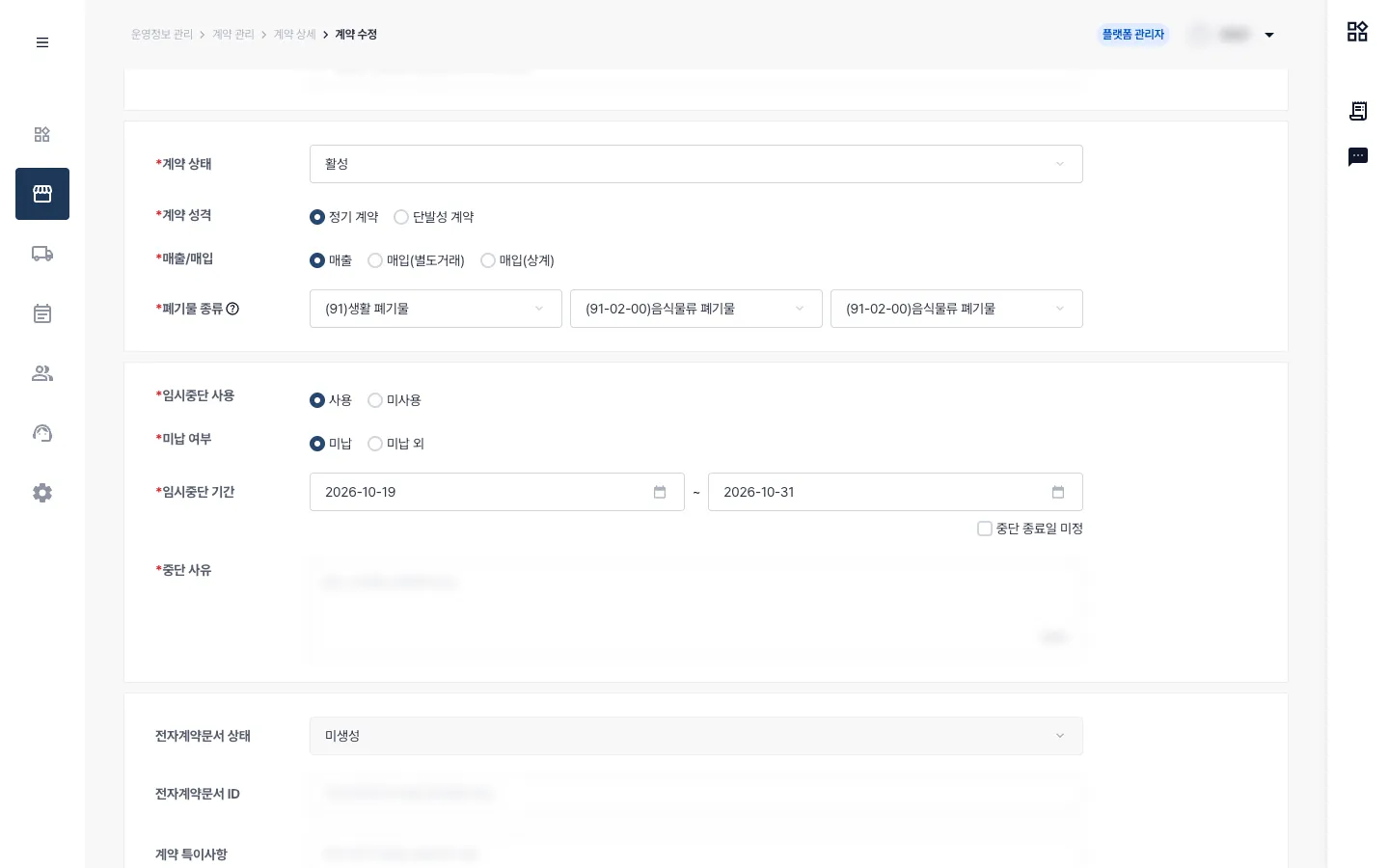
Task: Select the 단발성 계약 radio option
Action: (434, 217)
